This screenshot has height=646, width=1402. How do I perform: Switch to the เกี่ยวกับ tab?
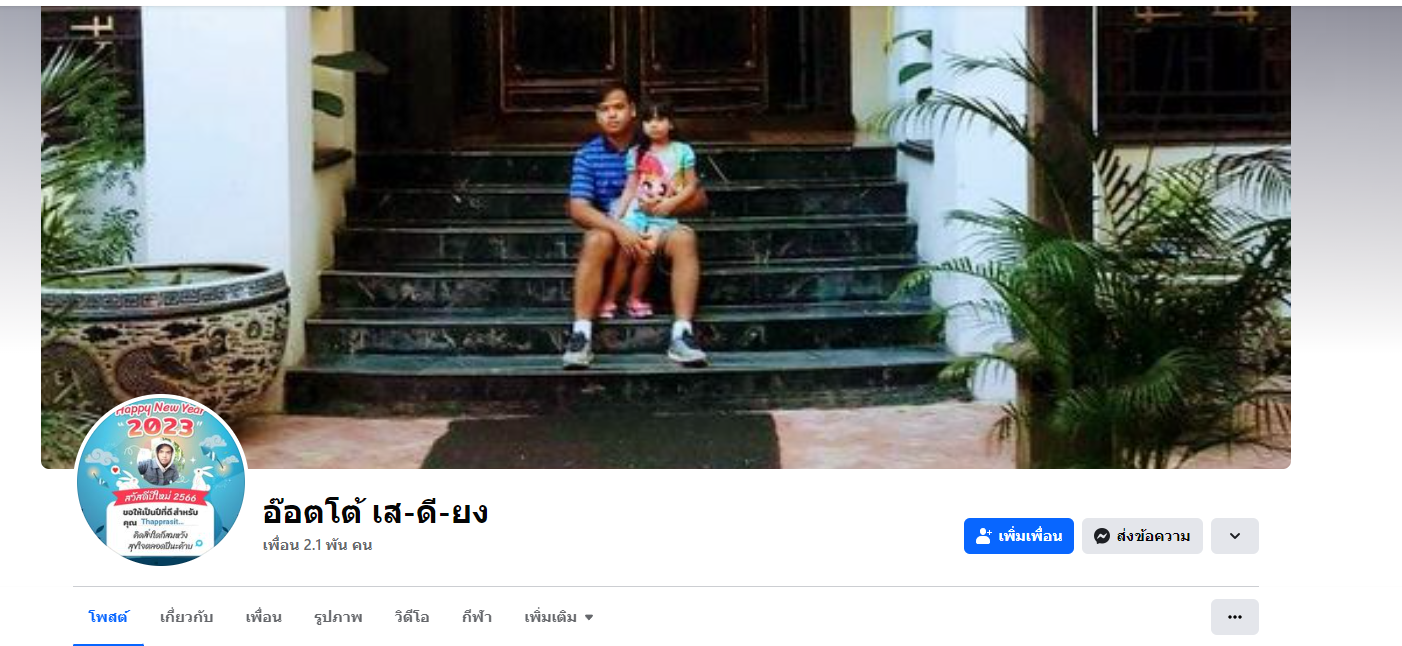coord(187,617)
